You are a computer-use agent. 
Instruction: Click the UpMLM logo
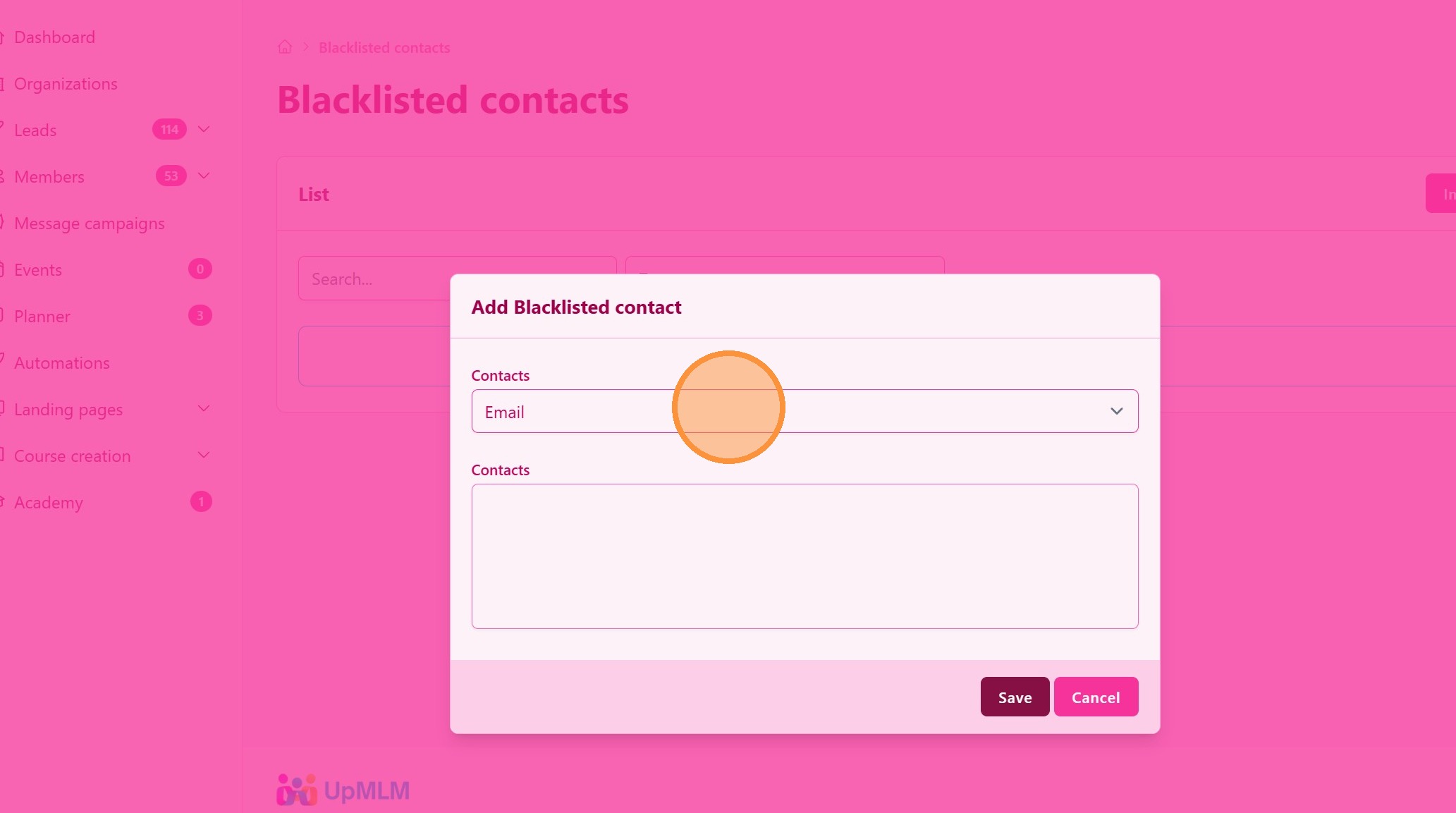pyautogui.click(x=343, y=790)
